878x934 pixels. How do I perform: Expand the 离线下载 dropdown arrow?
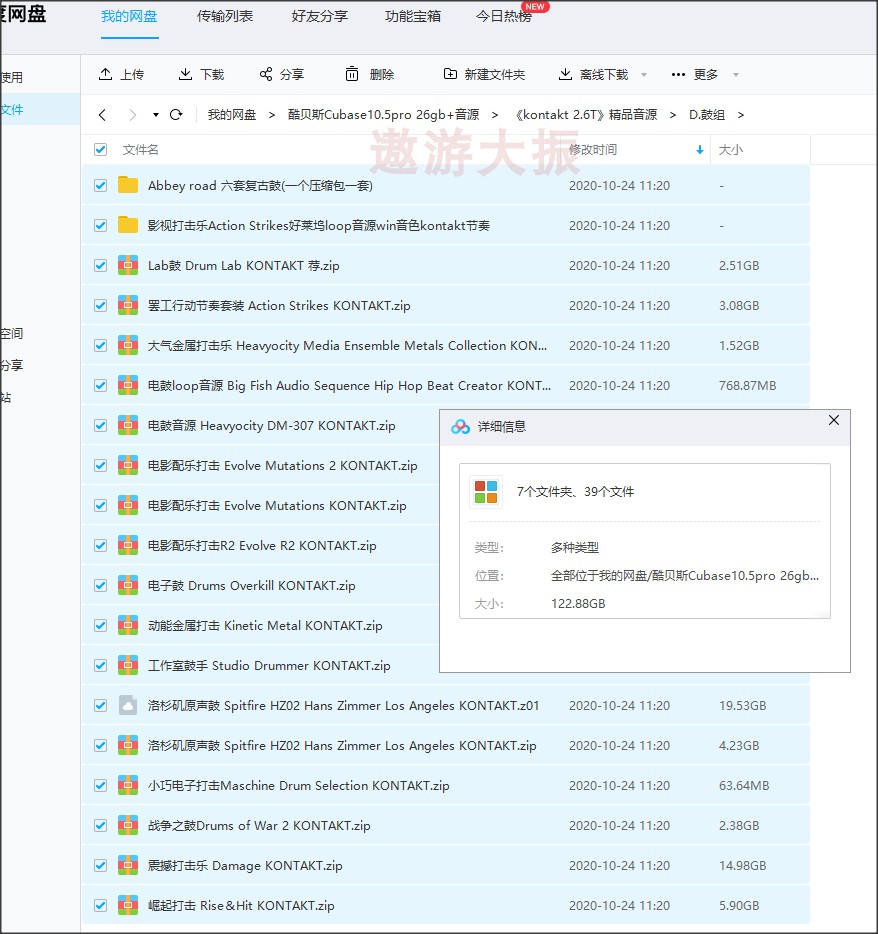pyautogui.click(x=644, y=75)
